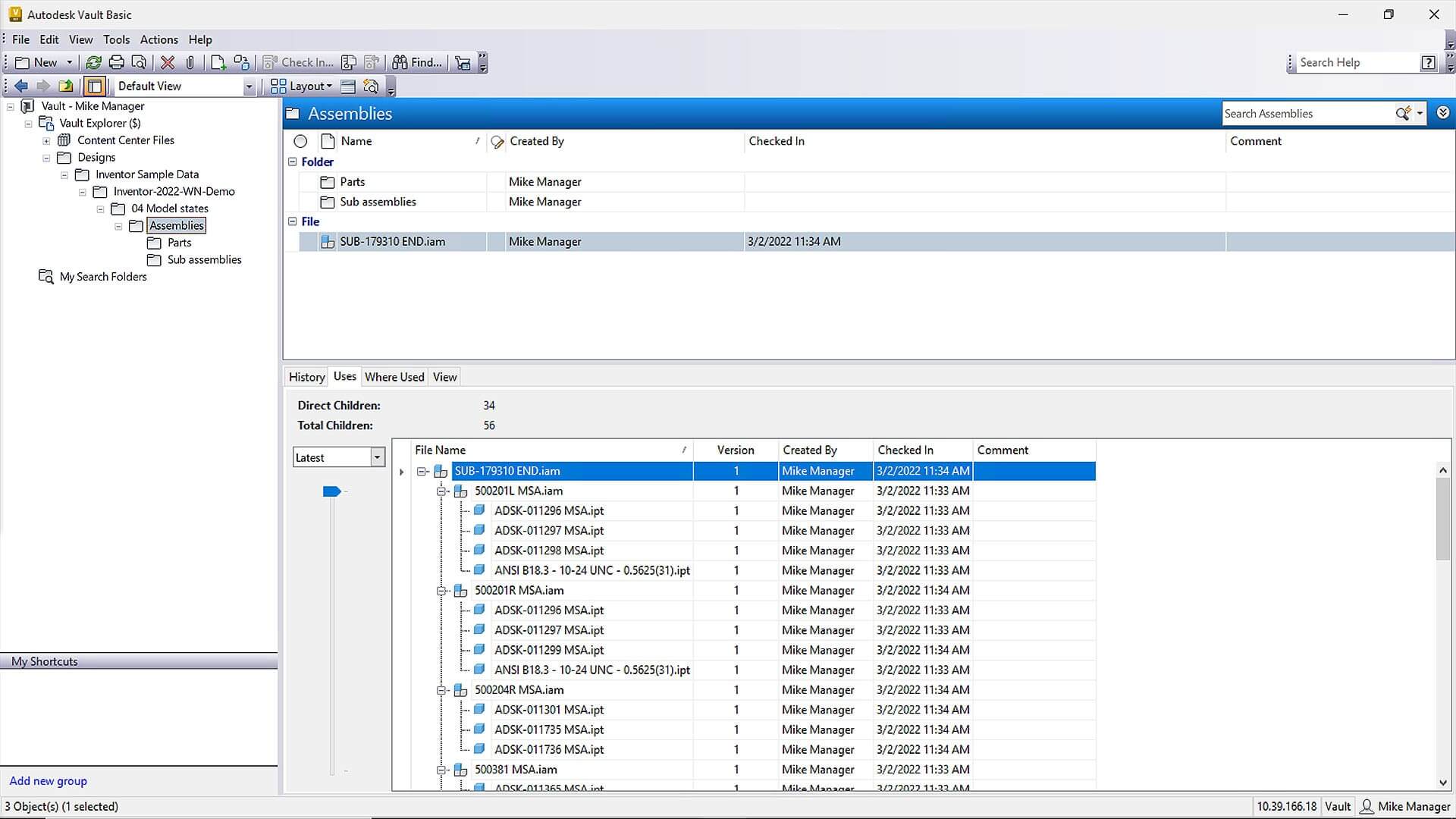
Task: Click the Forward arrow navigation icon
Action: (x=43, y=86)
